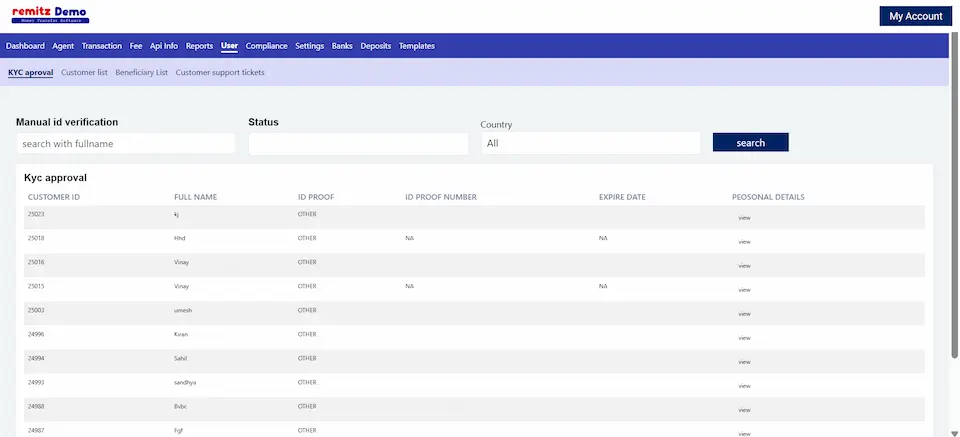Click view for customer 25023
Image resolution: width=960 pixels, height=437 pixels.
pyautogui.click(x=744, y=218)
